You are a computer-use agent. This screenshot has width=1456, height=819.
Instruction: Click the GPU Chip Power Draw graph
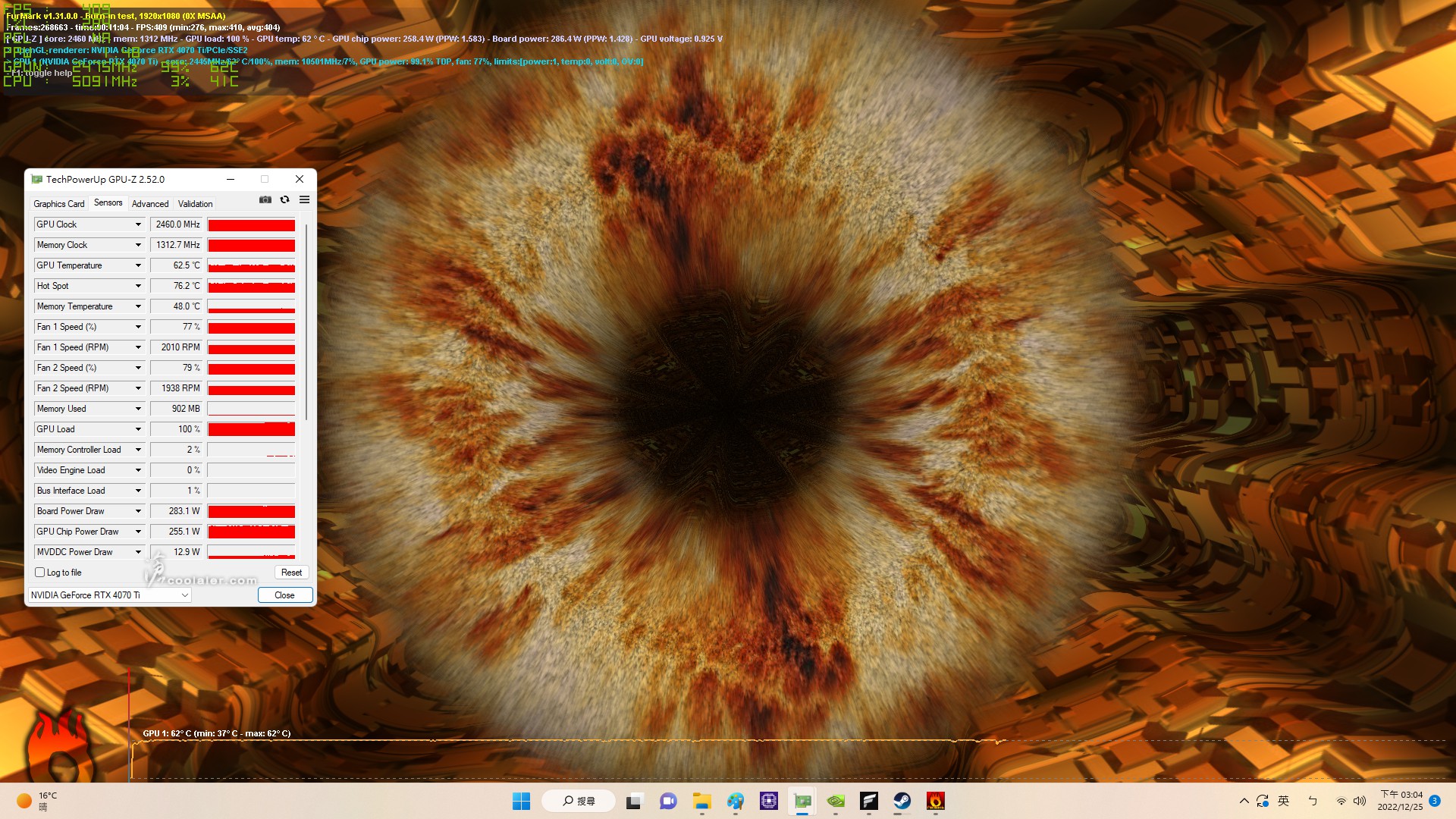(x=251, y=532)
